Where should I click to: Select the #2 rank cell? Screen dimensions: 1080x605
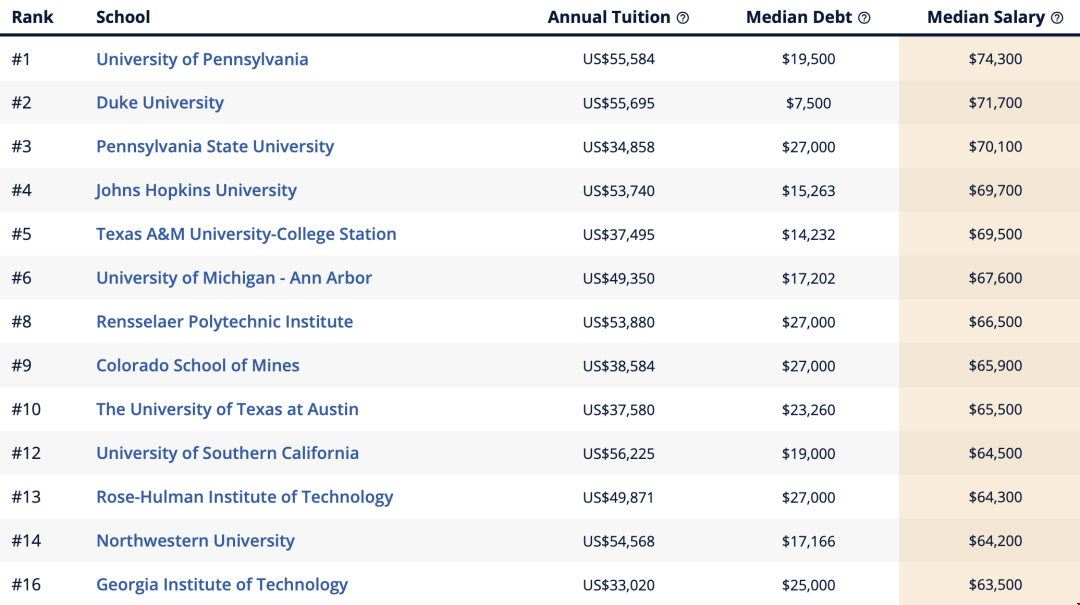21,103
